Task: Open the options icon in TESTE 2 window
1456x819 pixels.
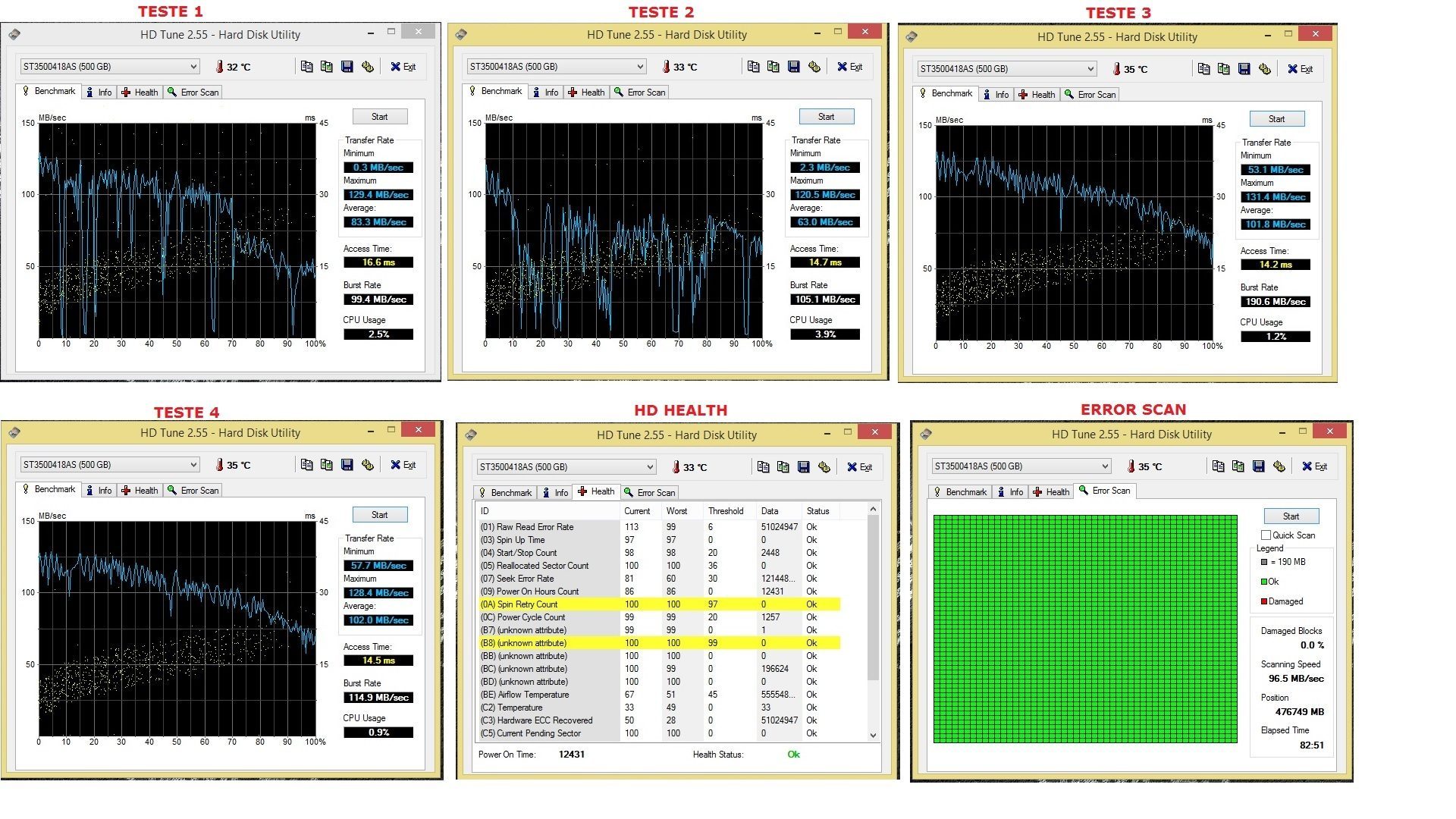Action: [814, 67]
